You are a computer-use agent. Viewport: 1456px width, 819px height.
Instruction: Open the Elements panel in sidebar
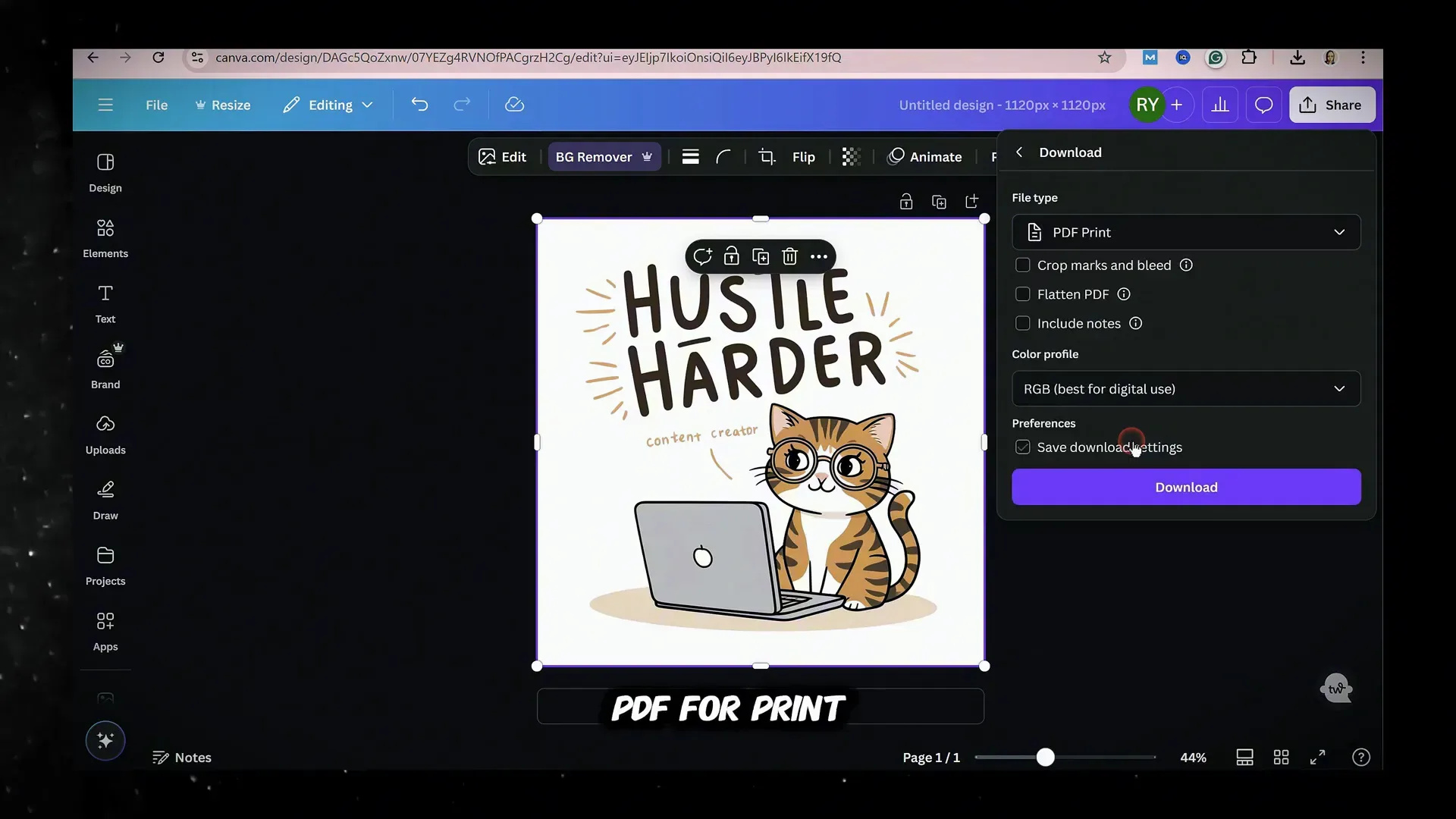(x=105, y=238)
